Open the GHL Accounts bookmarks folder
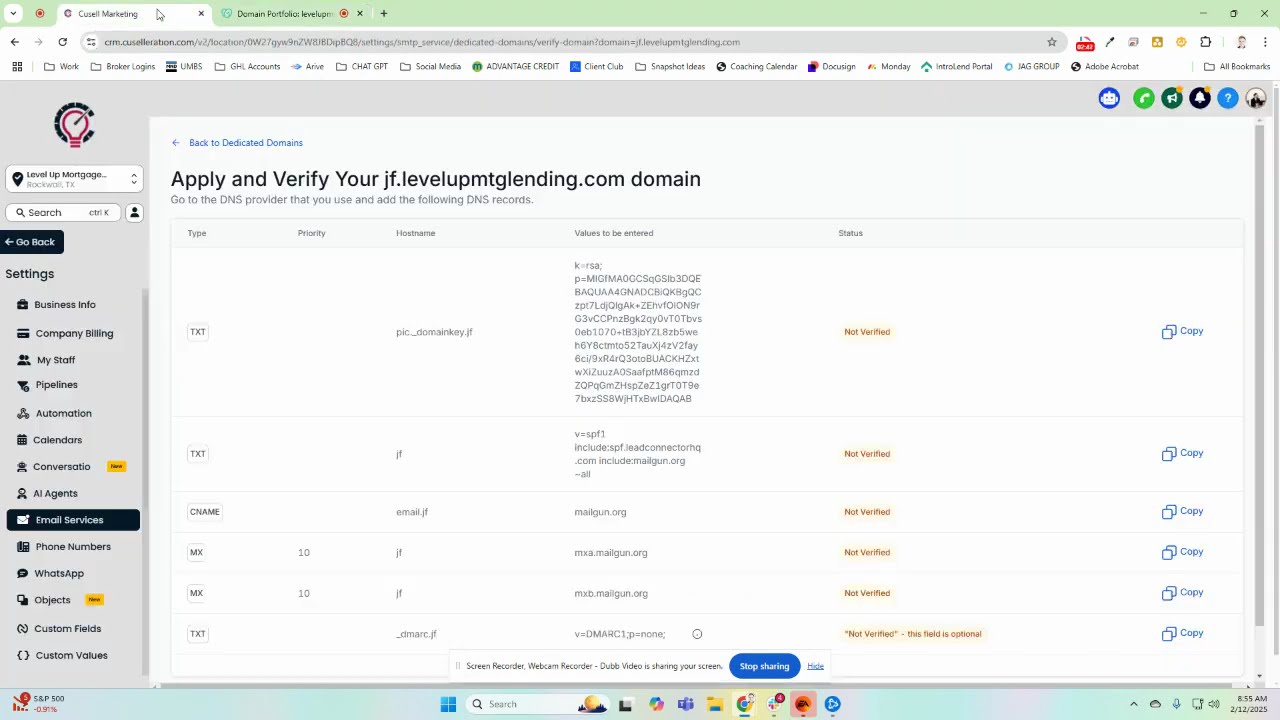The height and width of the screenshot is (720, 1280). (247, 67)
